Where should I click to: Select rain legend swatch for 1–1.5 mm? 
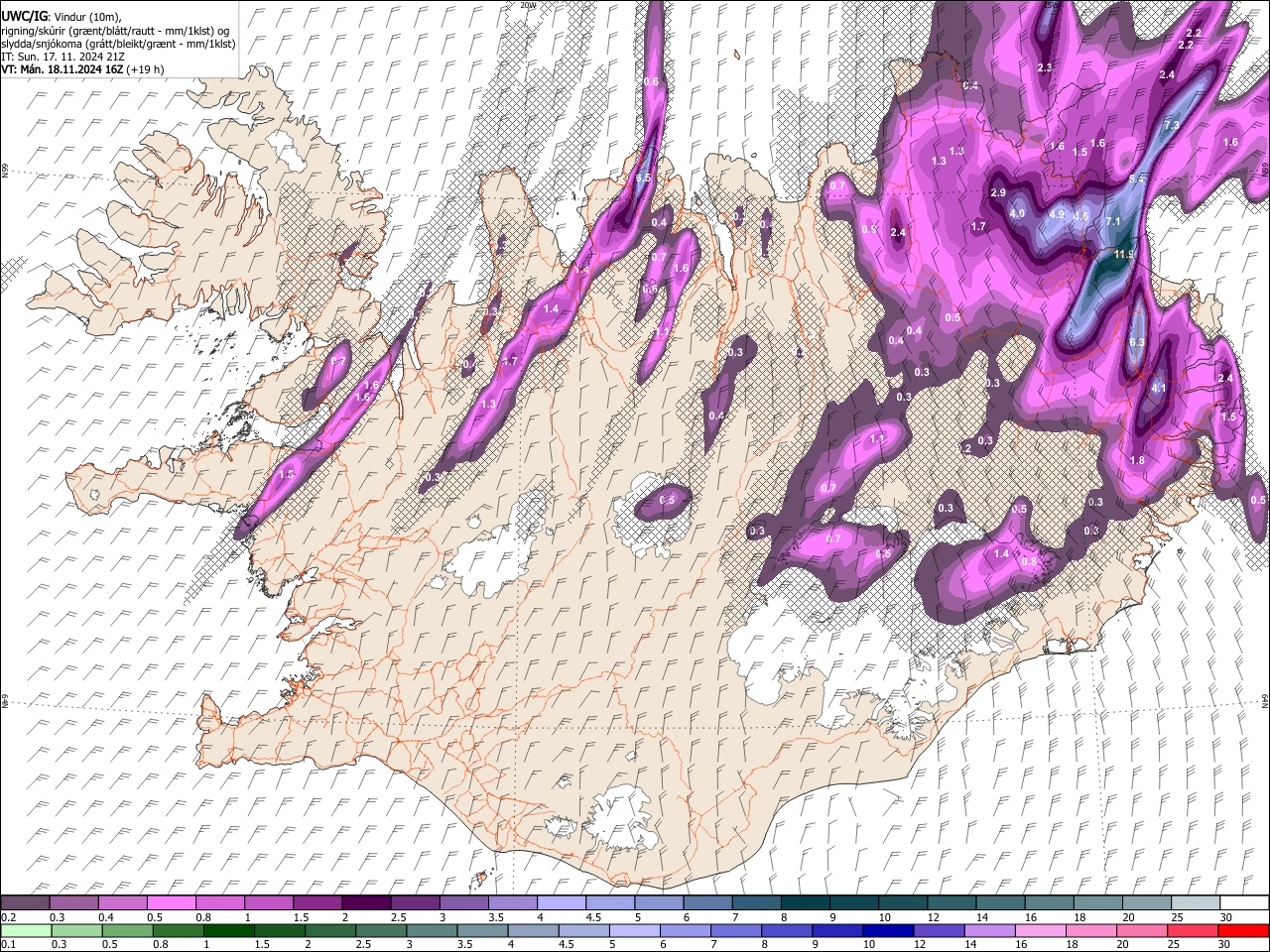point(228,930)
